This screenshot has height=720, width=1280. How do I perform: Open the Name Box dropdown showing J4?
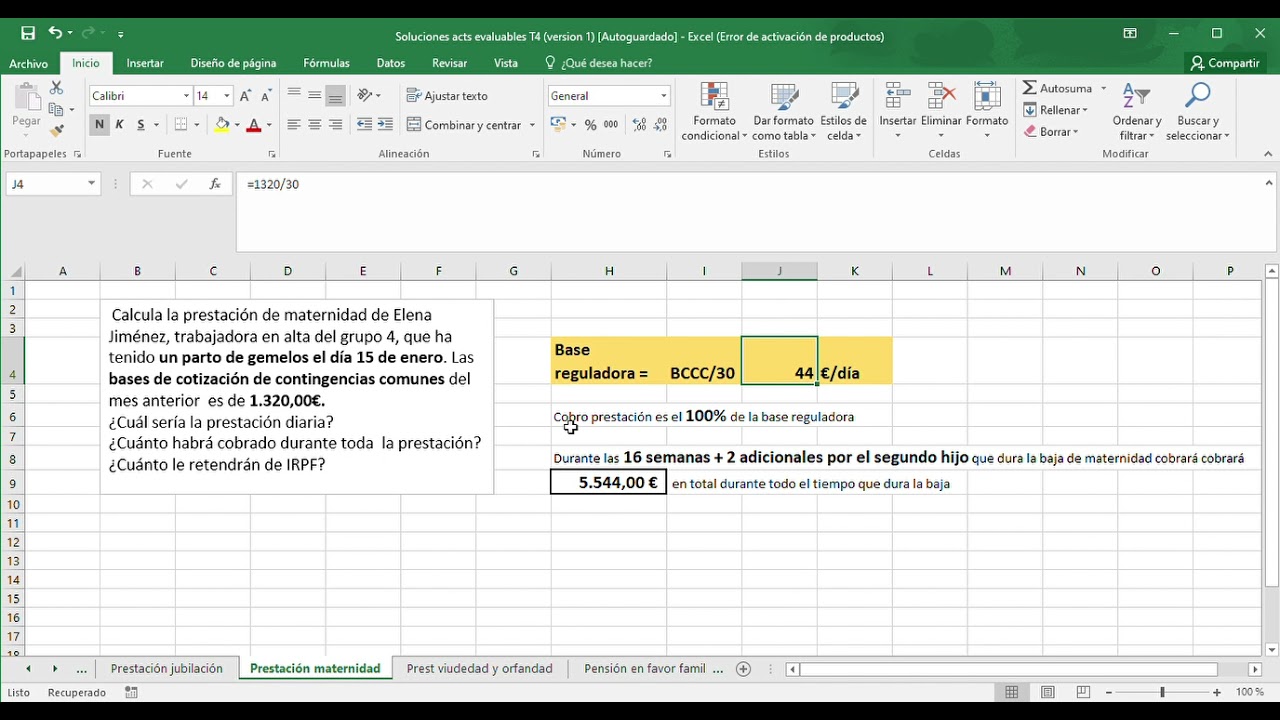pyautogui.click(x=92, y=184)
